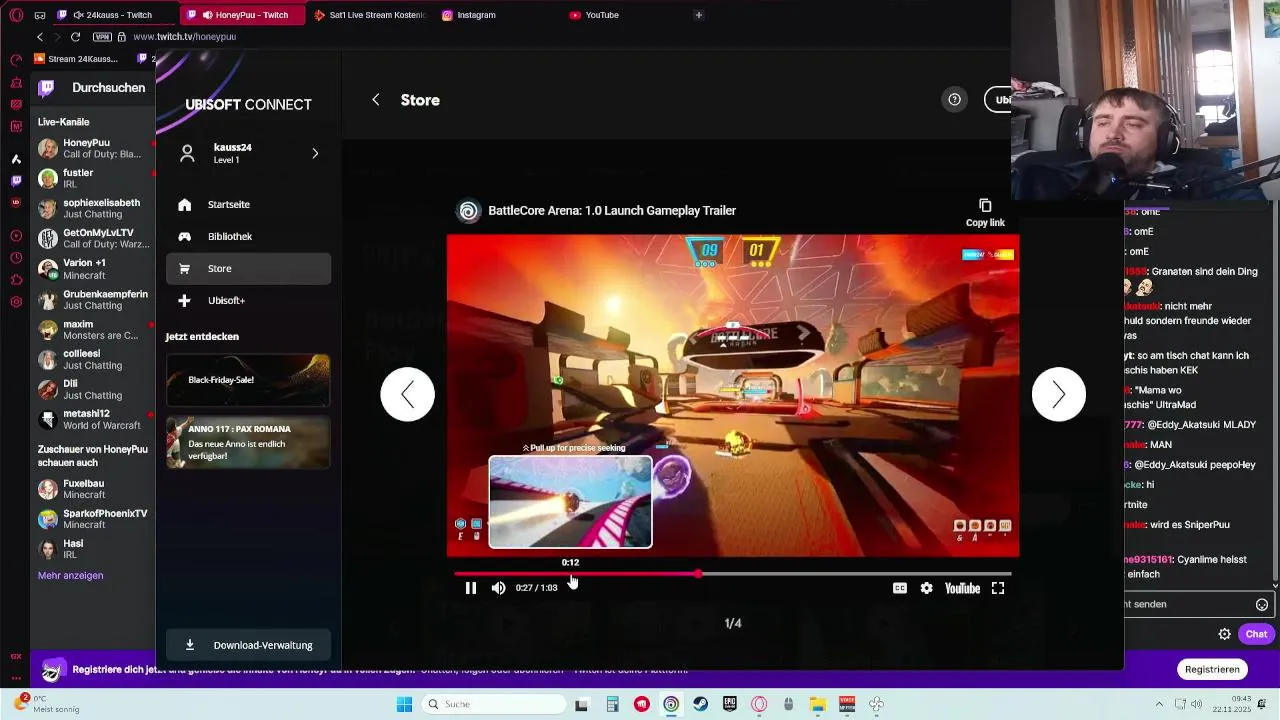1280x720 pixels.
Task: Open the Opera menu logo
Action: tap(16, 15)
